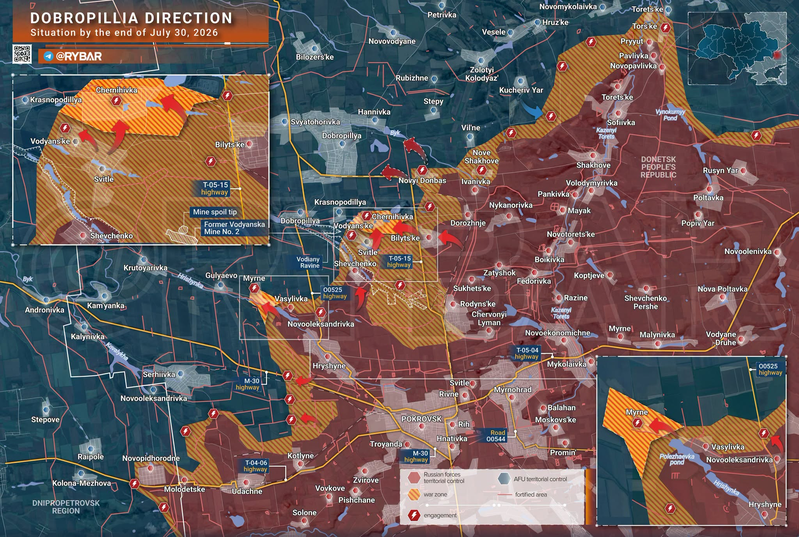Click the Telegram logo beside @RYBAR
This screenshot has width=799, height=537.
[x=48, y=56]
